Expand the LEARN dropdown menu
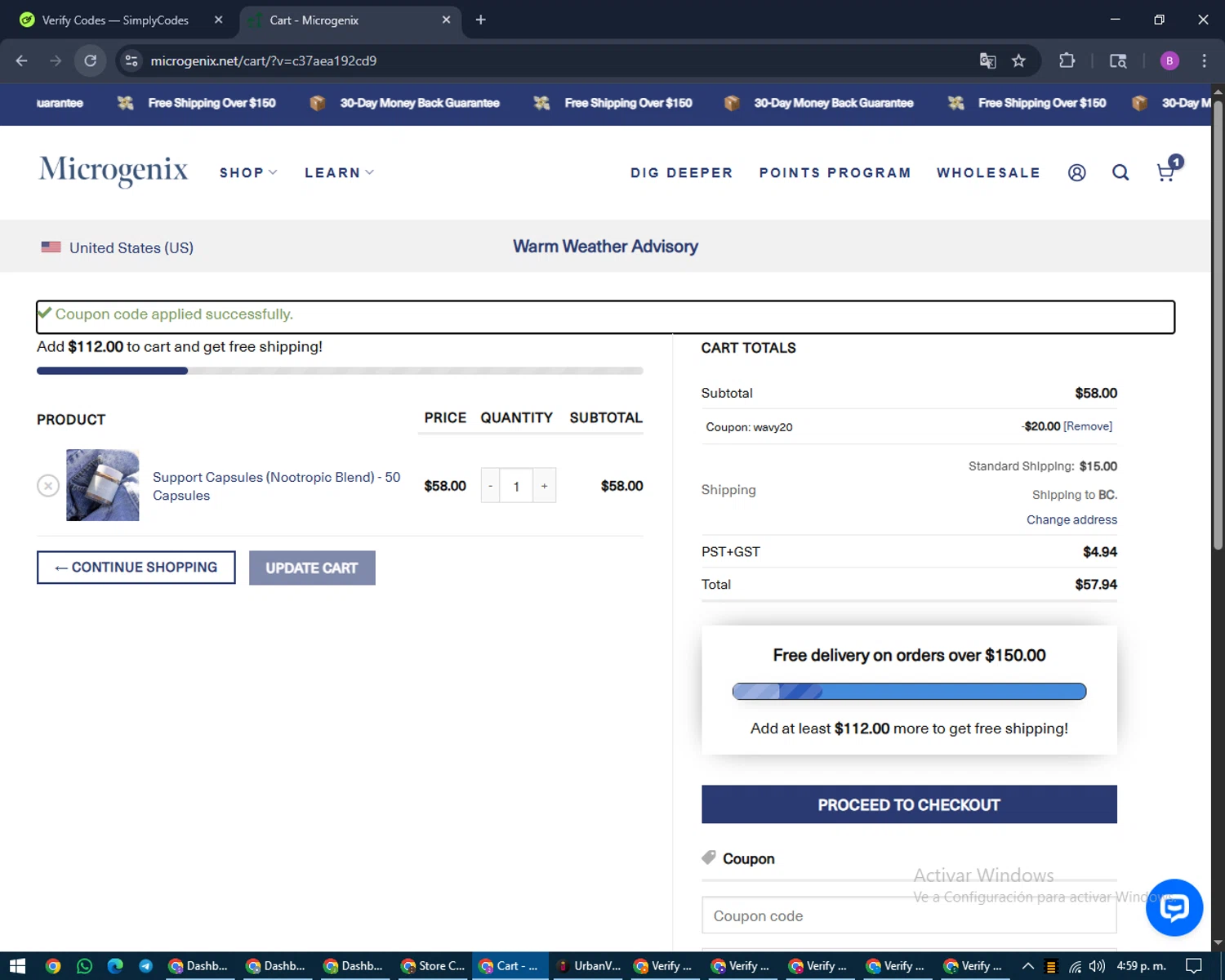The height and width of the screenshot is (980, 1225). pyautogui.click(x=339, y=173)
